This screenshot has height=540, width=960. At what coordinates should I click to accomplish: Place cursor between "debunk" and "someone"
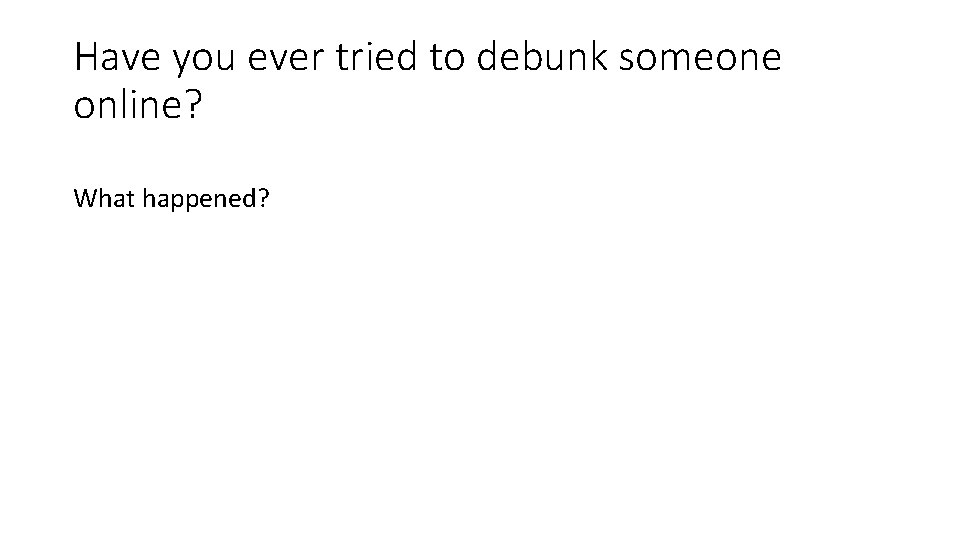(613, 58)
